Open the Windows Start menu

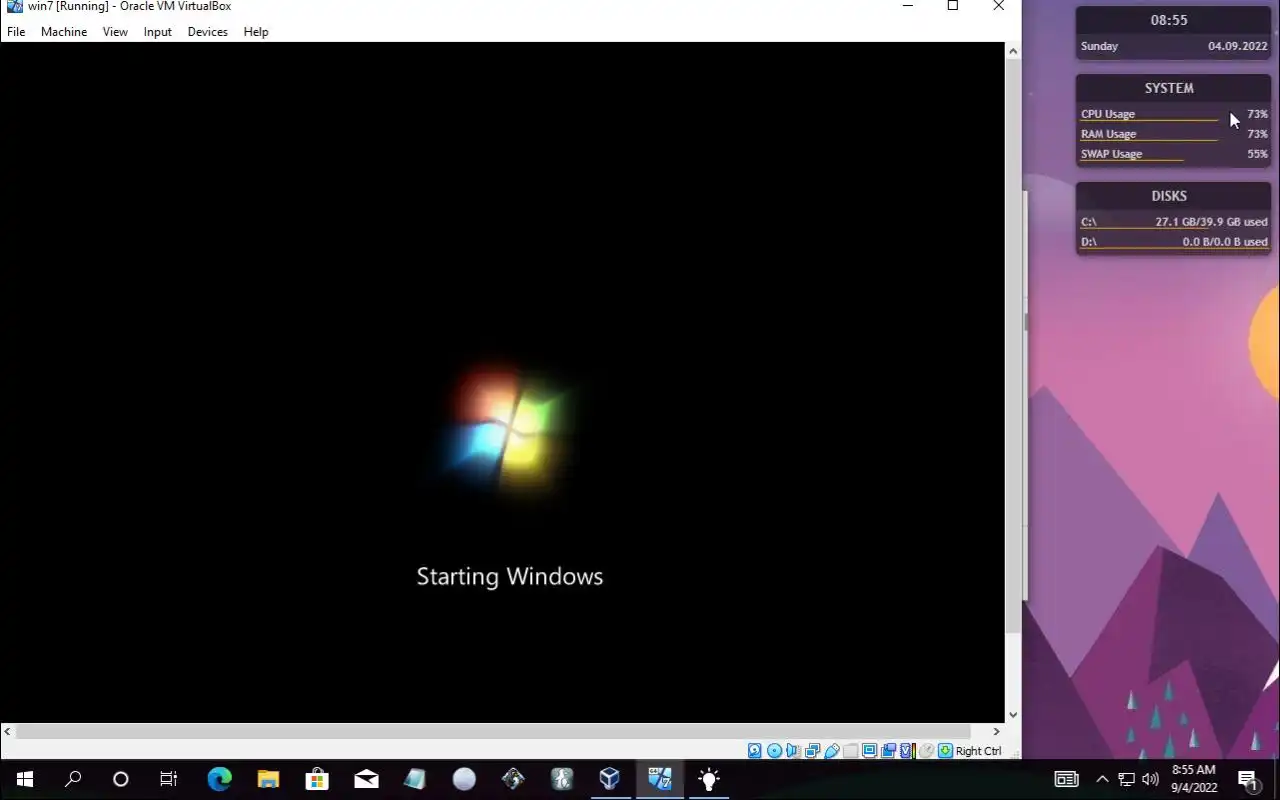click(x=24, y=779)
